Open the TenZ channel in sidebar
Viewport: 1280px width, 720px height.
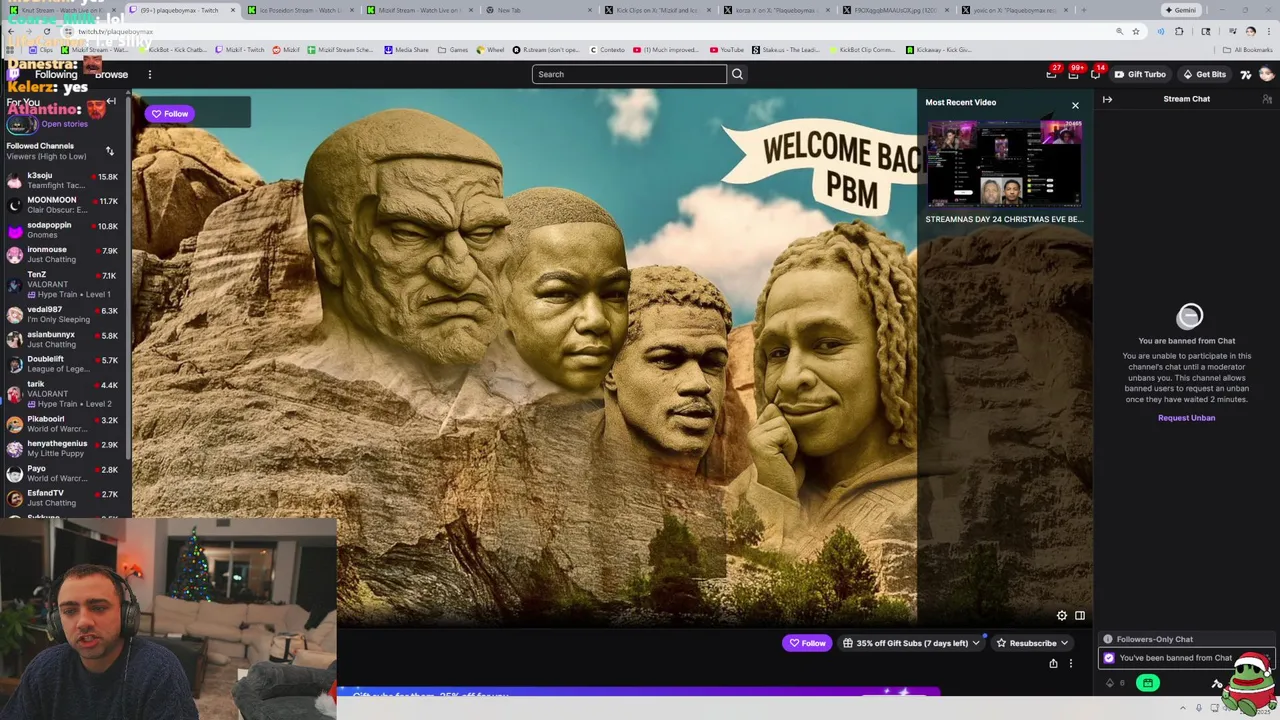coord(64,284)
